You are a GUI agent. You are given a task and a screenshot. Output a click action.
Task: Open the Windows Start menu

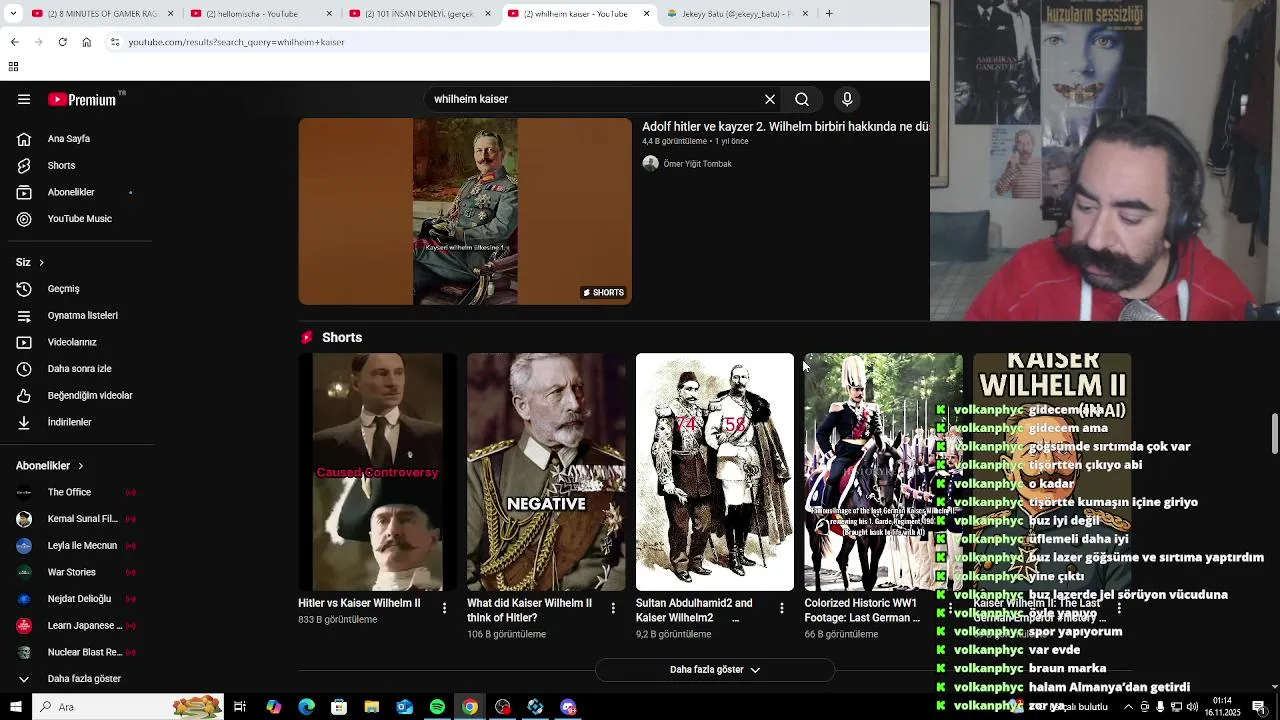tap(15, 707)
